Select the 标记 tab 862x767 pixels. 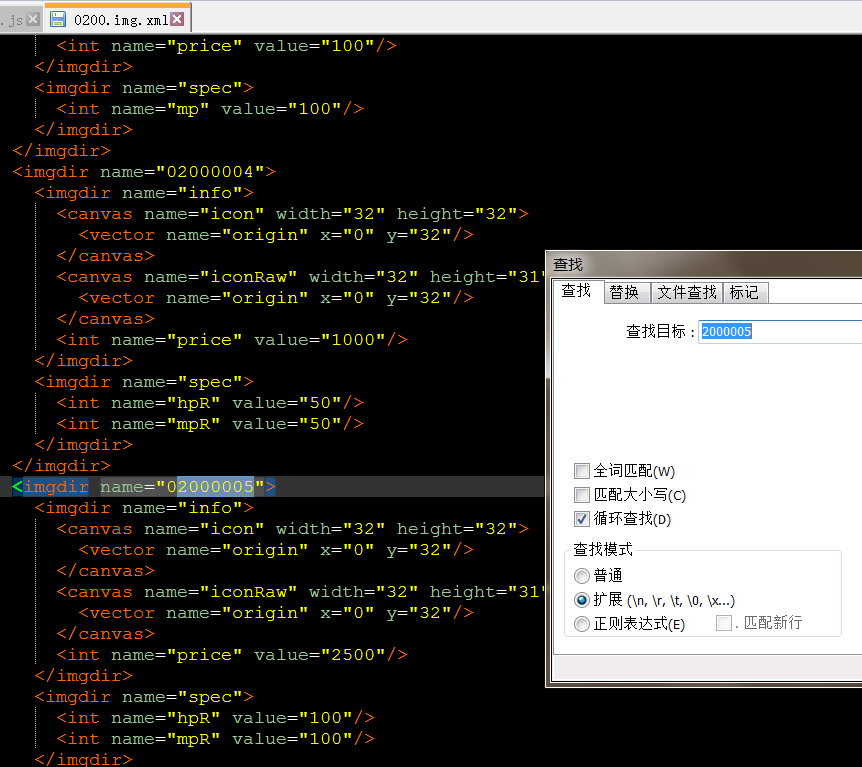pos(744,293)
